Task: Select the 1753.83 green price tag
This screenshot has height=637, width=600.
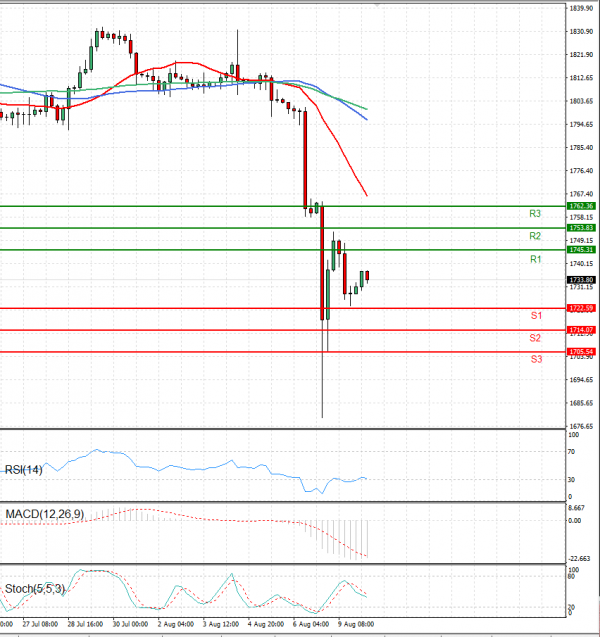Action: click(x=581, y=228)
